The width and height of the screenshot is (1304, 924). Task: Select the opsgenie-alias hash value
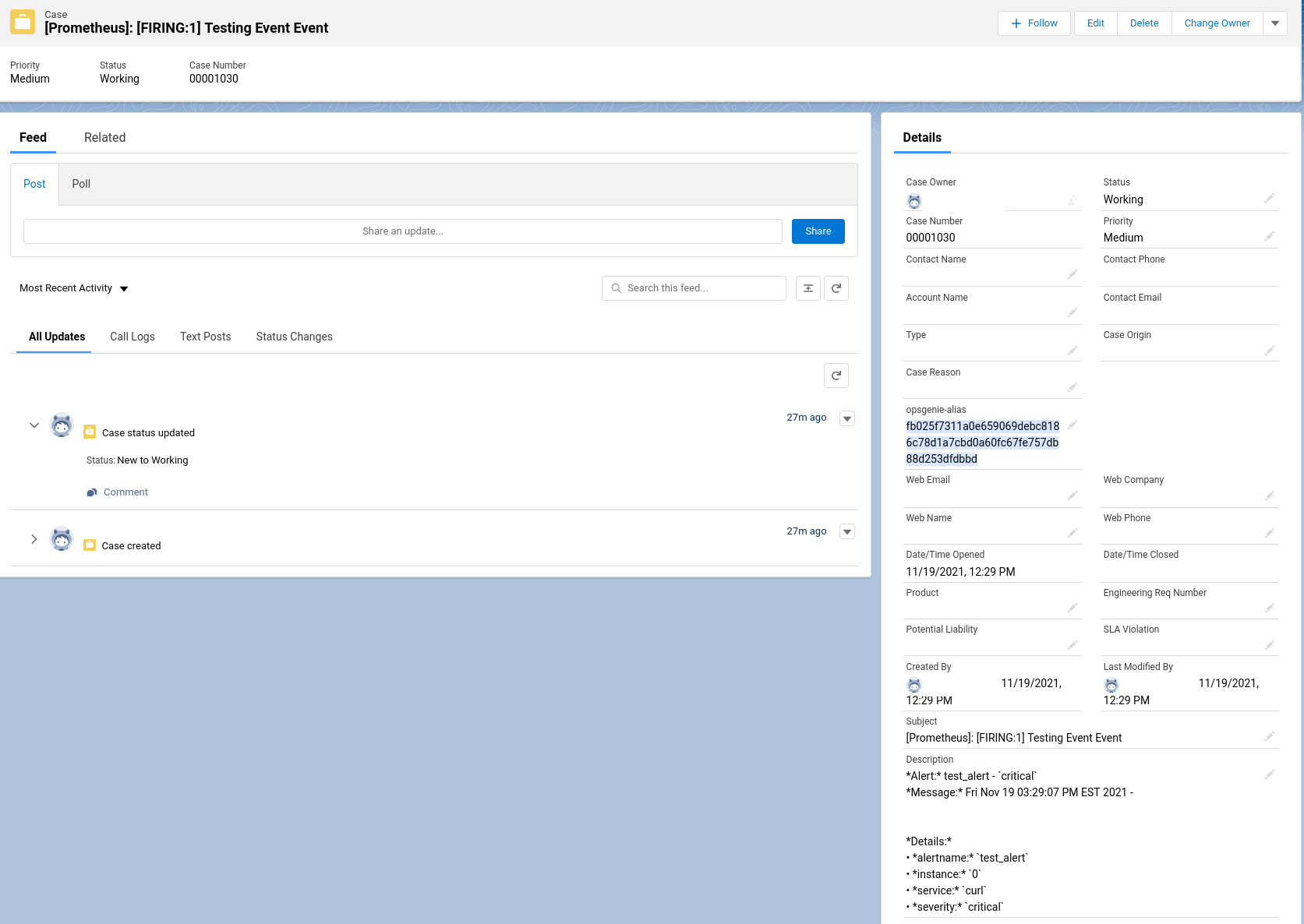click(982, 443)
